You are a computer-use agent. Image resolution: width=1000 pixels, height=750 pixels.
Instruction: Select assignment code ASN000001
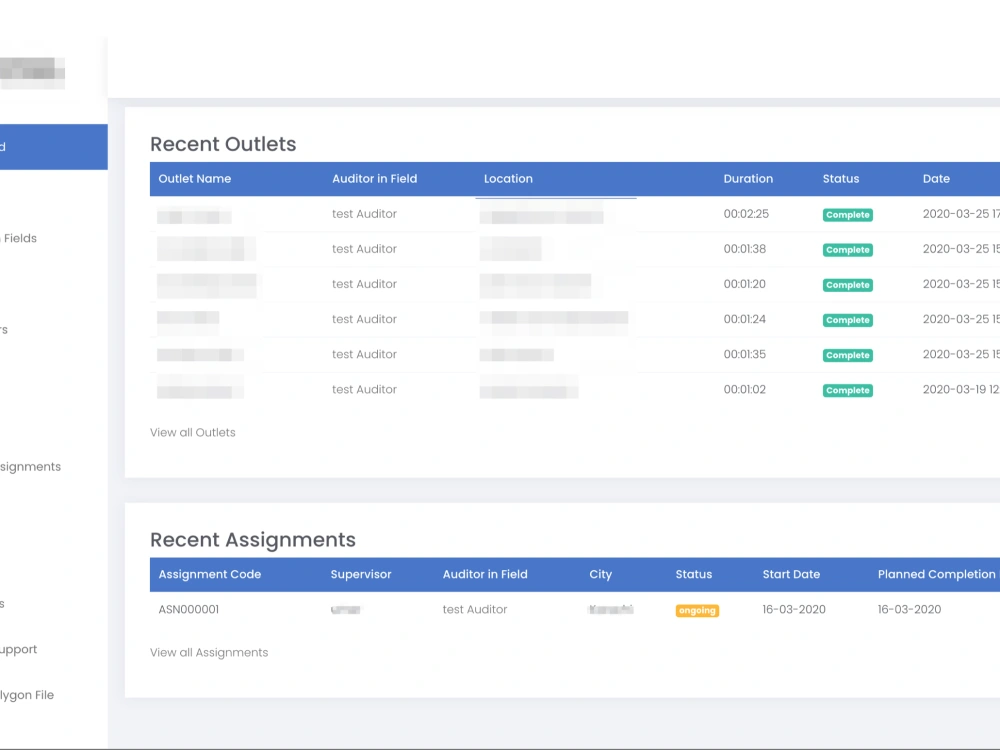click(x=189, y=609)
